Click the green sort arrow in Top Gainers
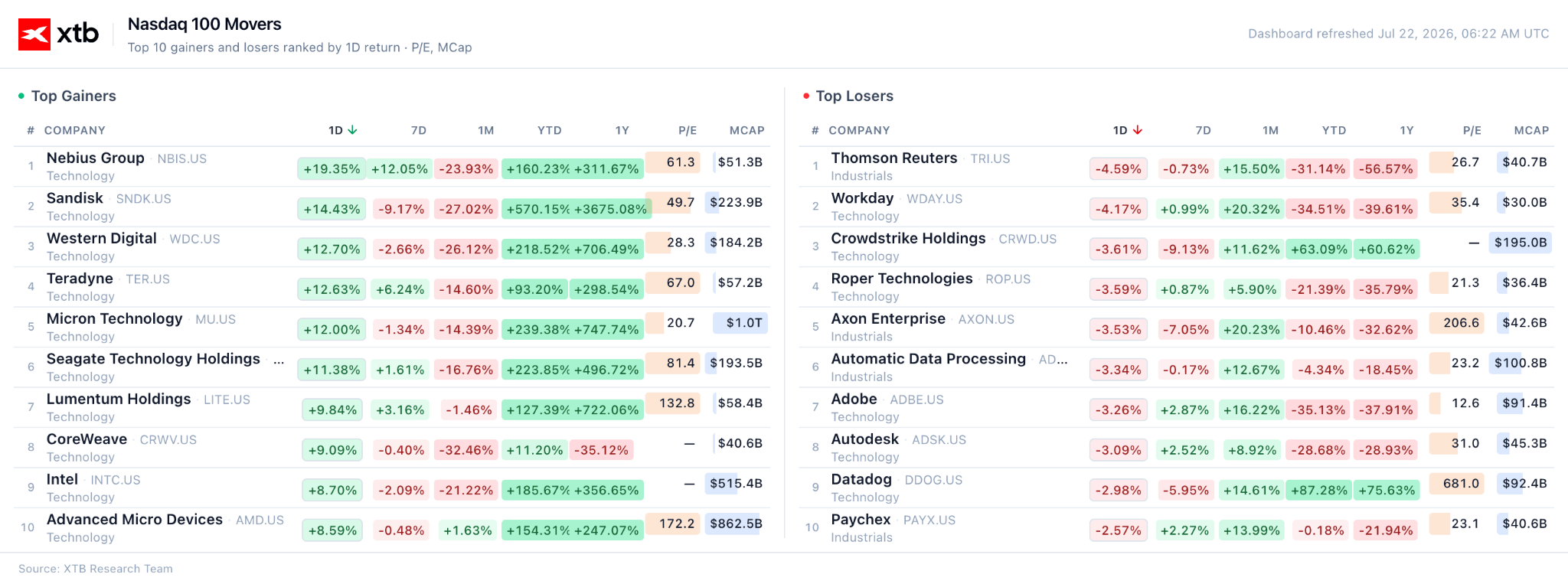This screenshot has width=1568, height=584. click(352, 130)
